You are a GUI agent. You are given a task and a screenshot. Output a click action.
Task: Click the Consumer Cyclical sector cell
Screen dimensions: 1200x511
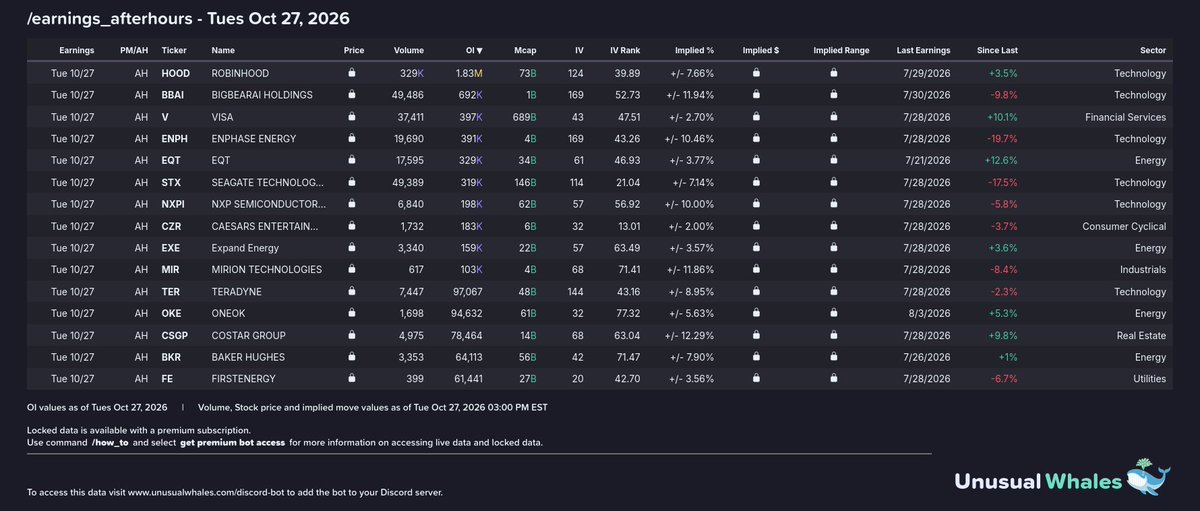[x=1124, y=226]
